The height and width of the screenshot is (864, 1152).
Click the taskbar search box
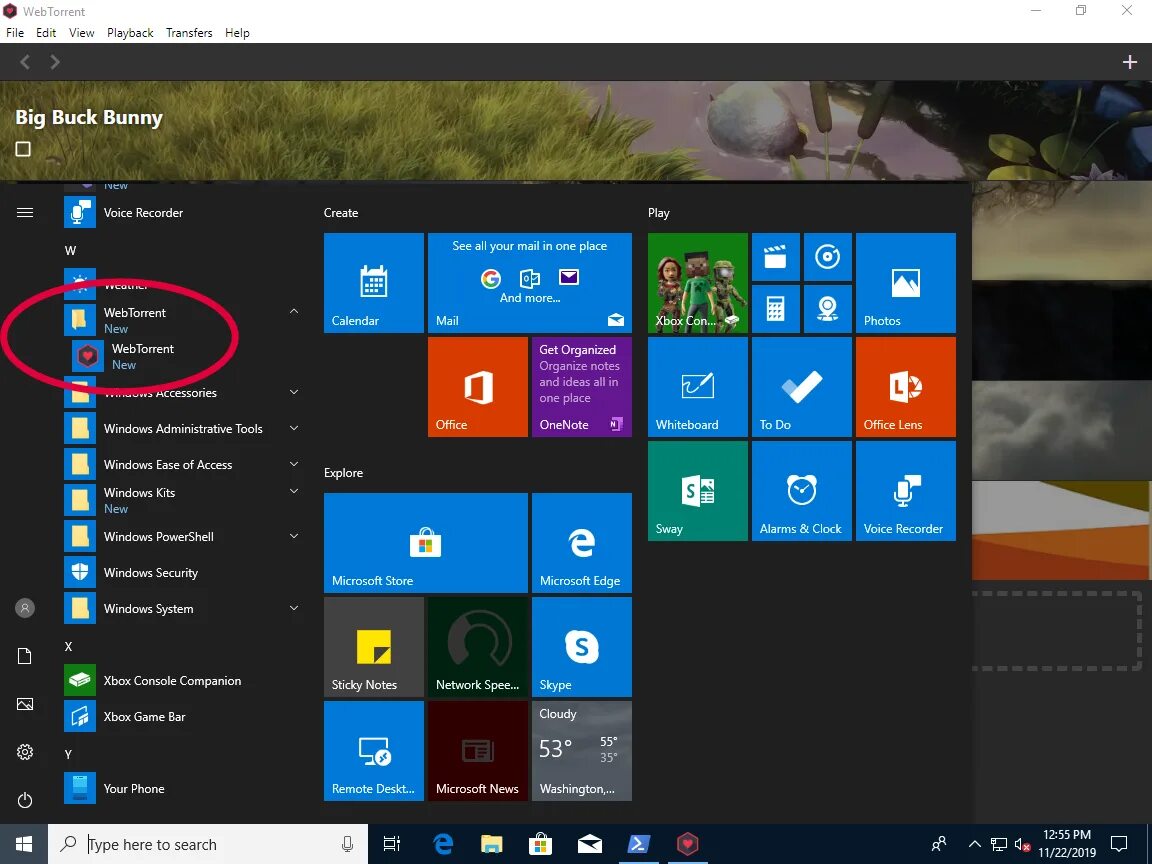(208, 844)
